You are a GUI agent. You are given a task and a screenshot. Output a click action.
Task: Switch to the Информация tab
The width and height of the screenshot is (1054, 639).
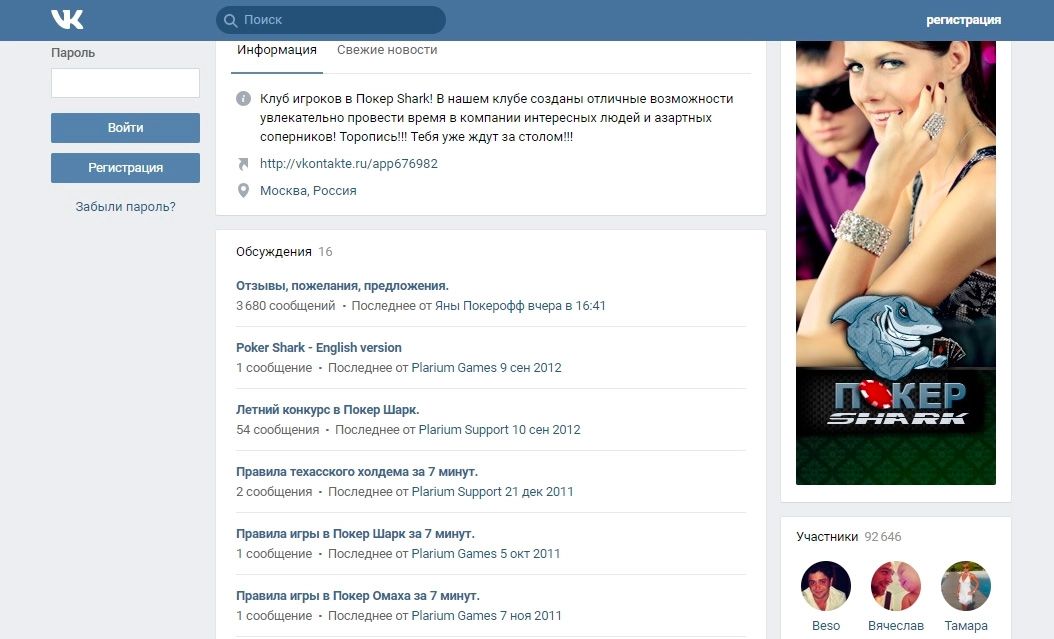(277, 50)
